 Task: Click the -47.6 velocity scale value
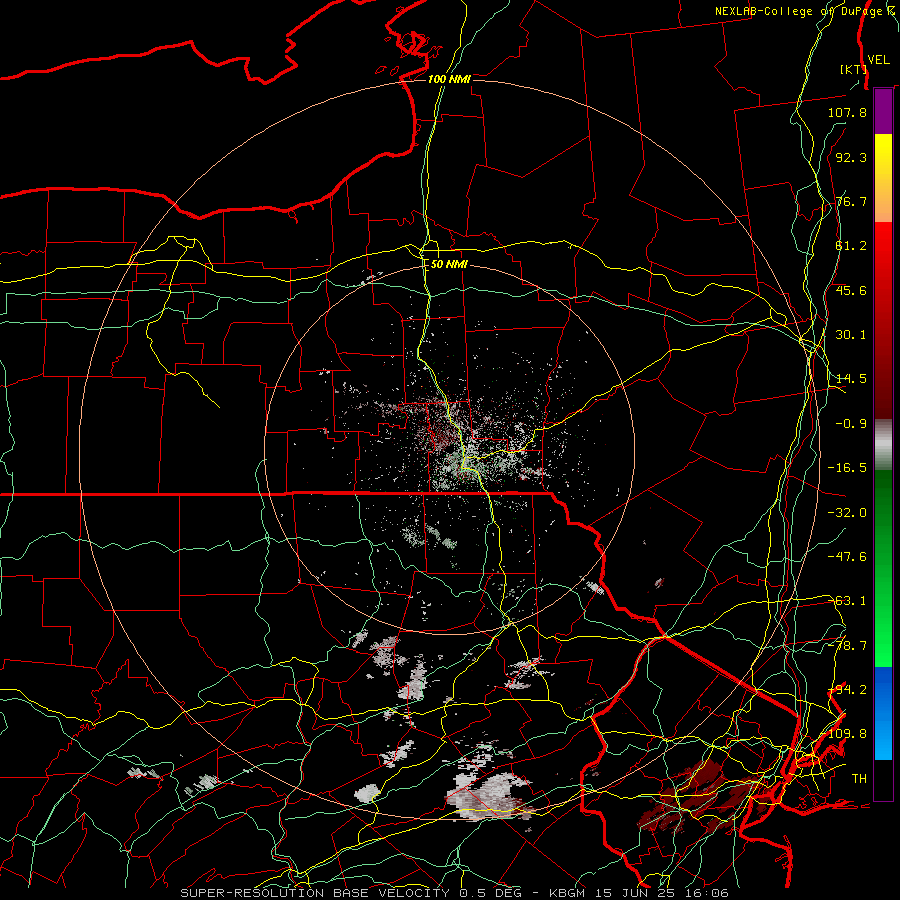[847, 557]
